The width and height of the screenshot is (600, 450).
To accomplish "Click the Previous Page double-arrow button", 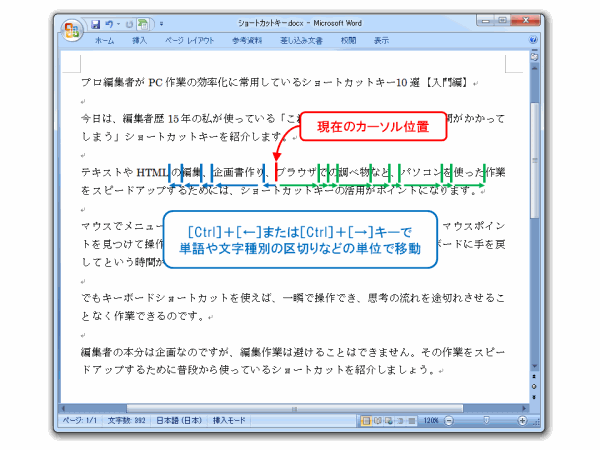I will pyautogui.click(x=534, y=377).
